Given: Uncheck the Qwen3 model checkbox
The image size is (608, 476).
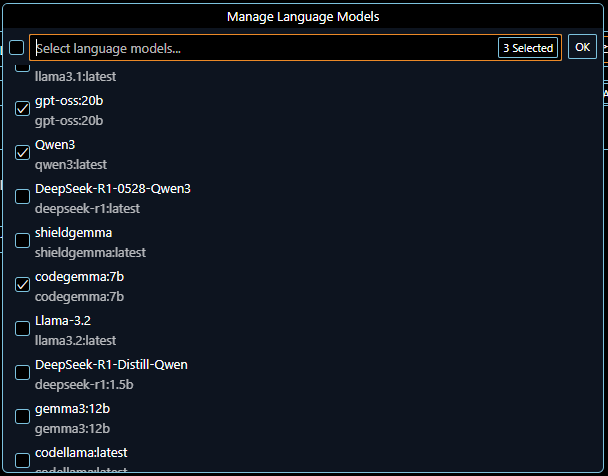Looking at the screenshot, I should pos(22,152).
